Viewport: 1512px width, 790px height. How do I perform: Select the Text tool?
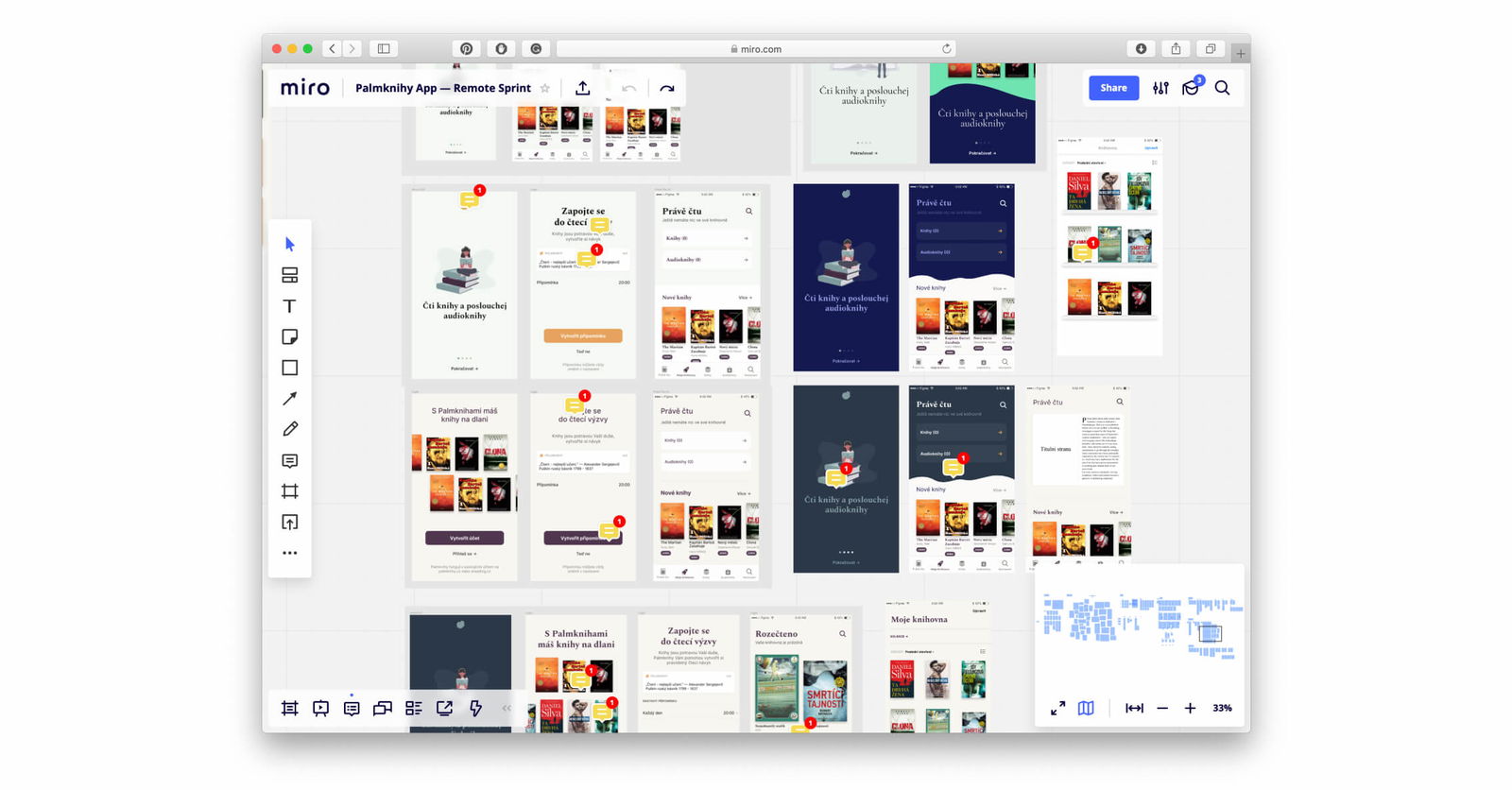290,306
